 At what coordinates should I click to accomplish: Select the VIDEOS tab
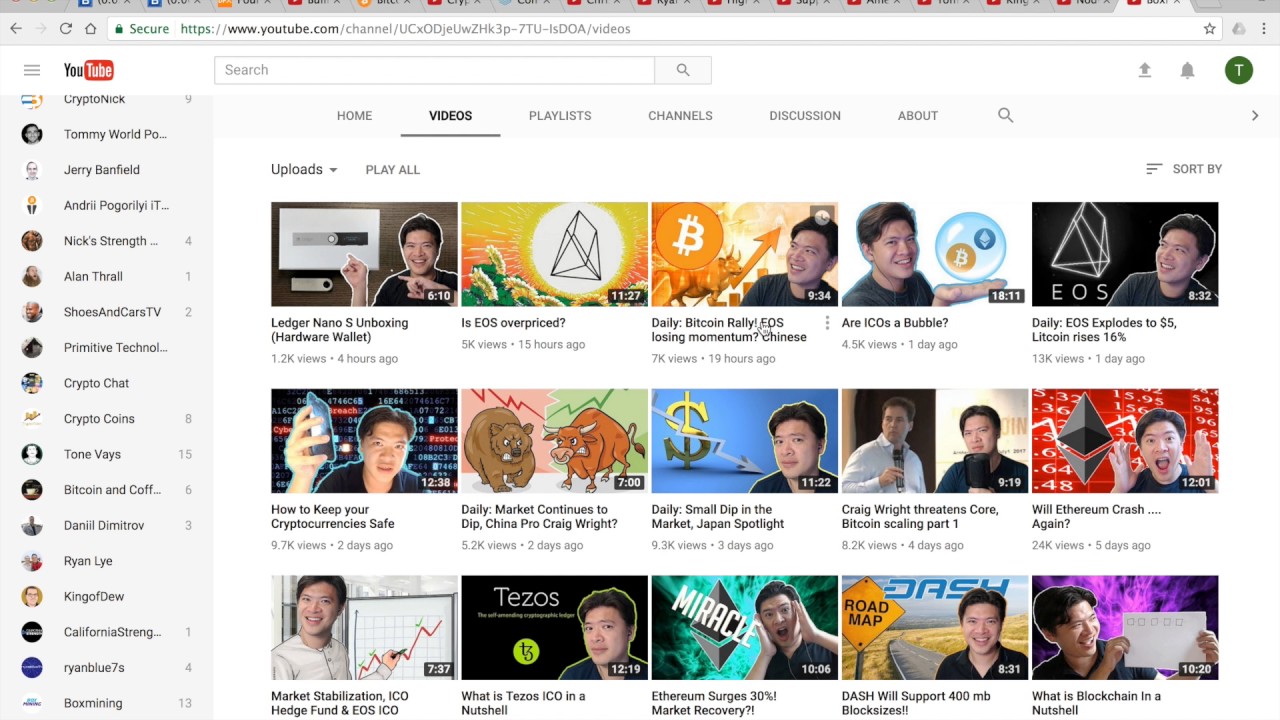click(x=450, y=116)
